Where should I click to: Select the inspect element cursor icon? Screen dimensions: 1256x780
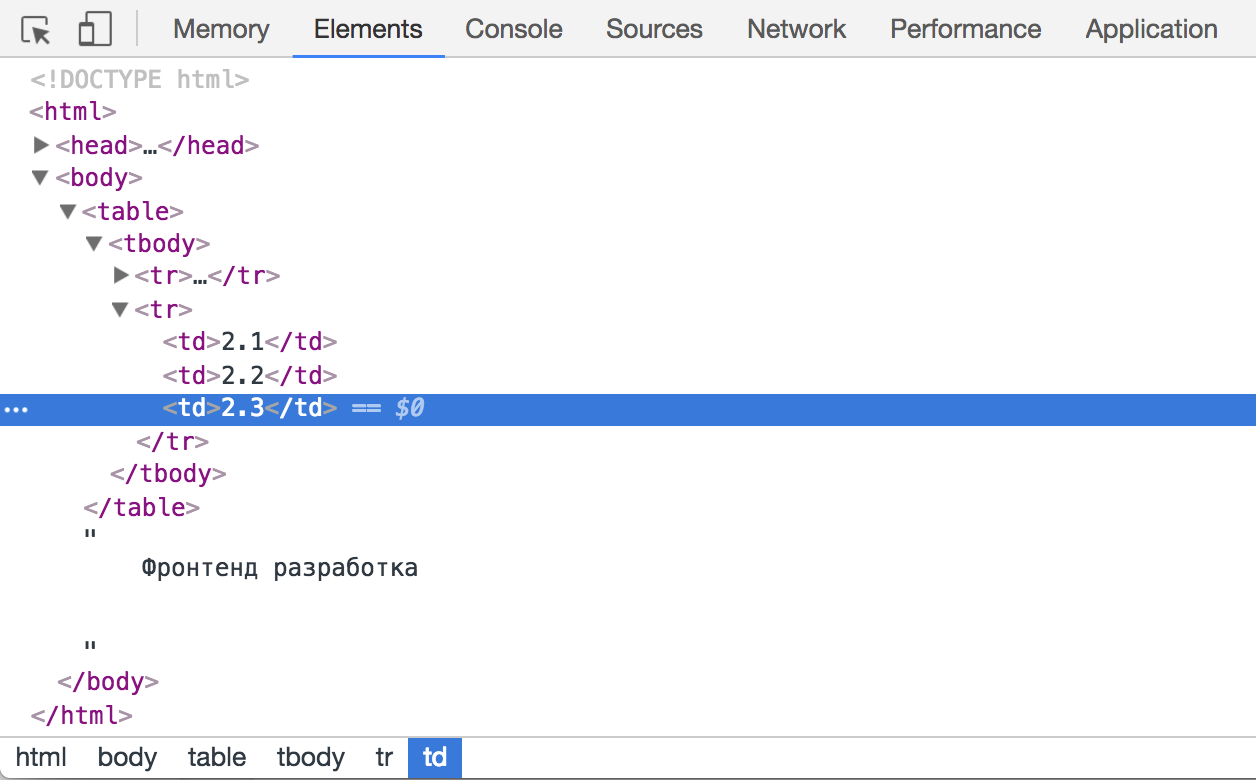tap(33, 29)
